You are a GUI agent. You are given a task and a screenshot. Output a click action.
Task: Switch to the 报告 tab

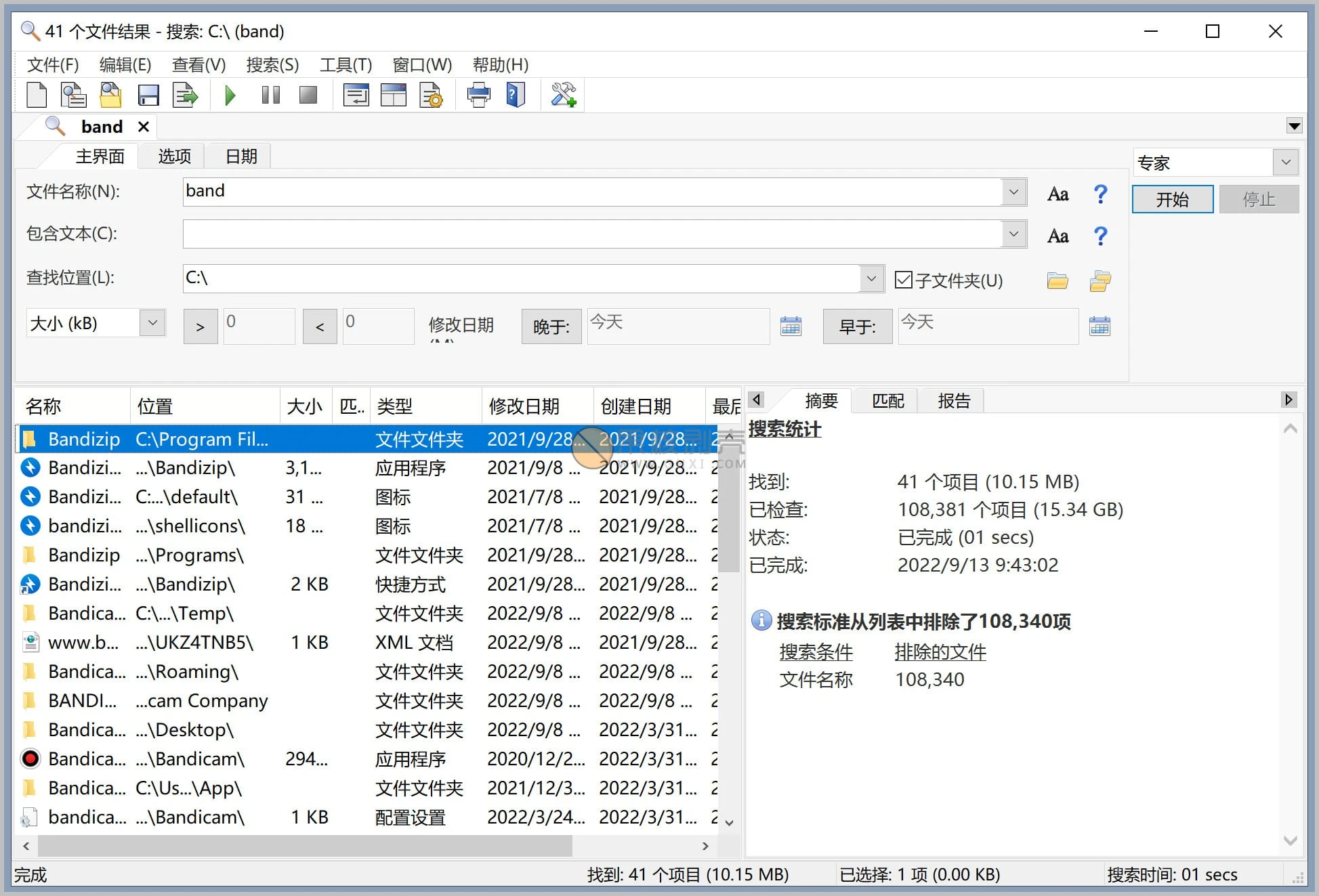click(954, 401)
